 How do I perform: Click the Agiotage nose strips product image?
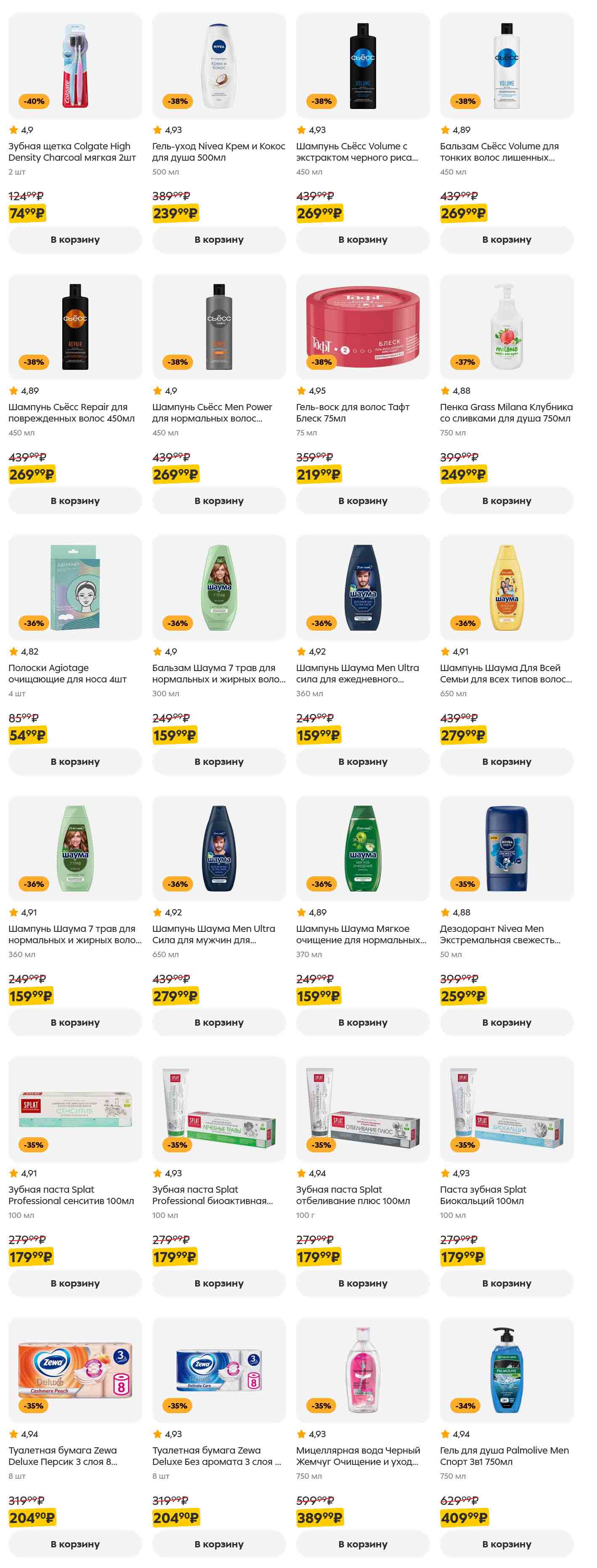coord(75,587)
